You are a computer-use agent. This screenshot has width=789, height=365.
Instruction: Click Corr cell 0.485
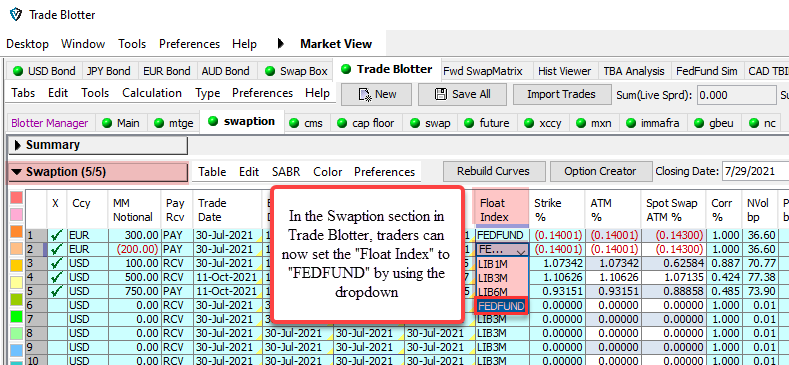tap(725, 291)
